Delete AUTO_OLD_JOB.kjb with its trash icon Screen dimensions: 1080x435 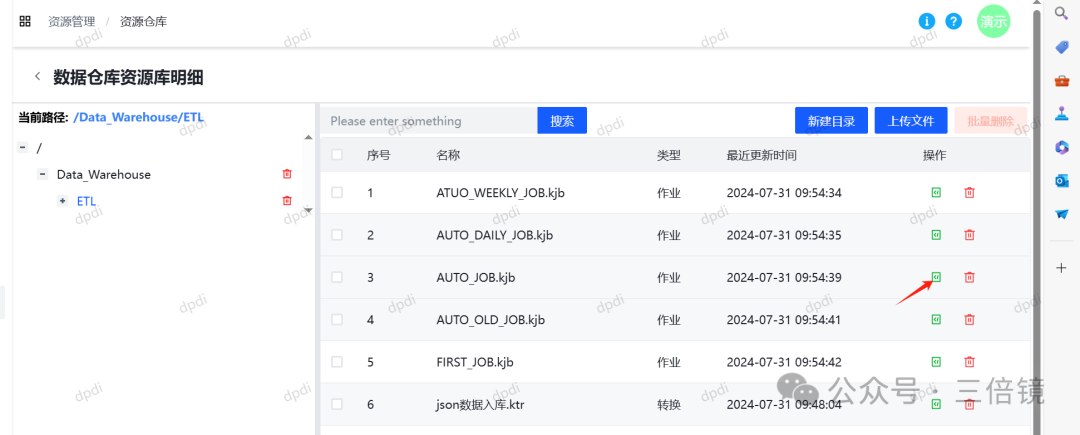pyautogui.click(x=969, y=319)
